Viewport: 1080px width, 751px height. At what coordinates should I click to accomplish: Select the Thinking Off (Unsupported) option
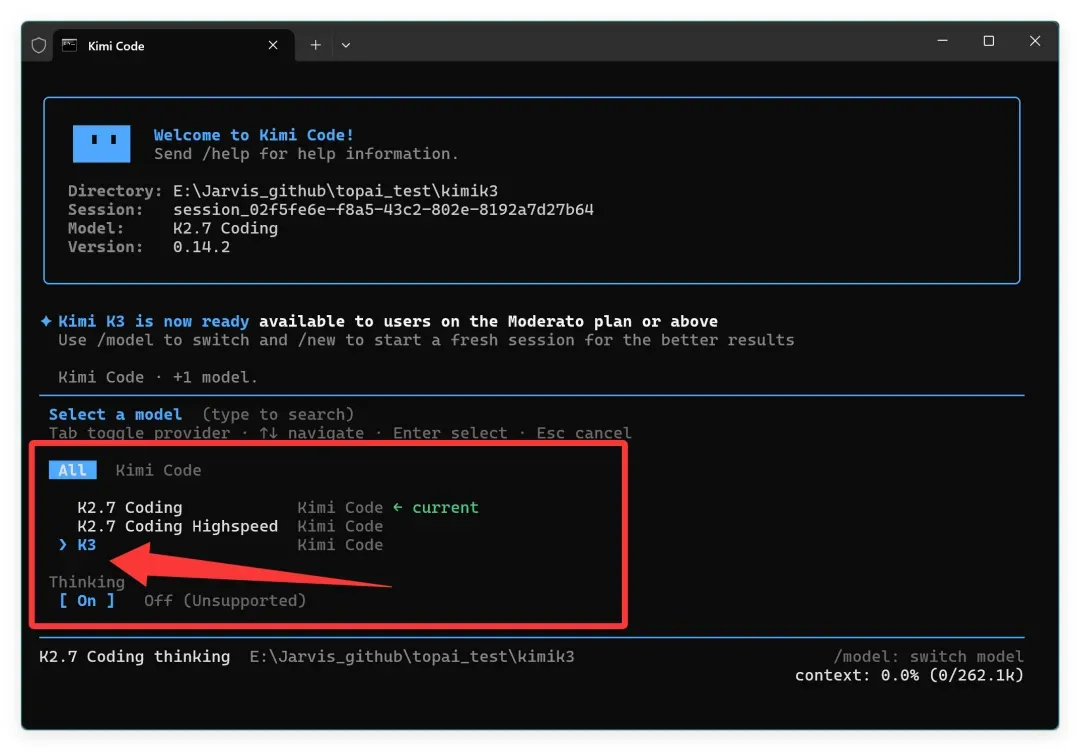coord(225,601)
